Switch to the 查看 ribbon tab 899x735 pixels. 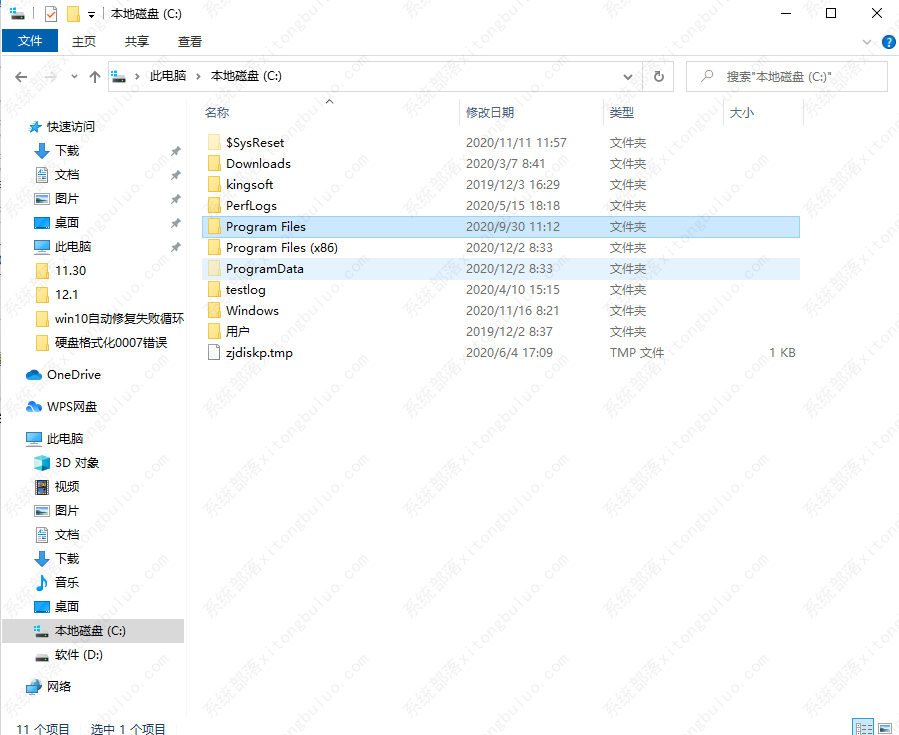[188, 42]
